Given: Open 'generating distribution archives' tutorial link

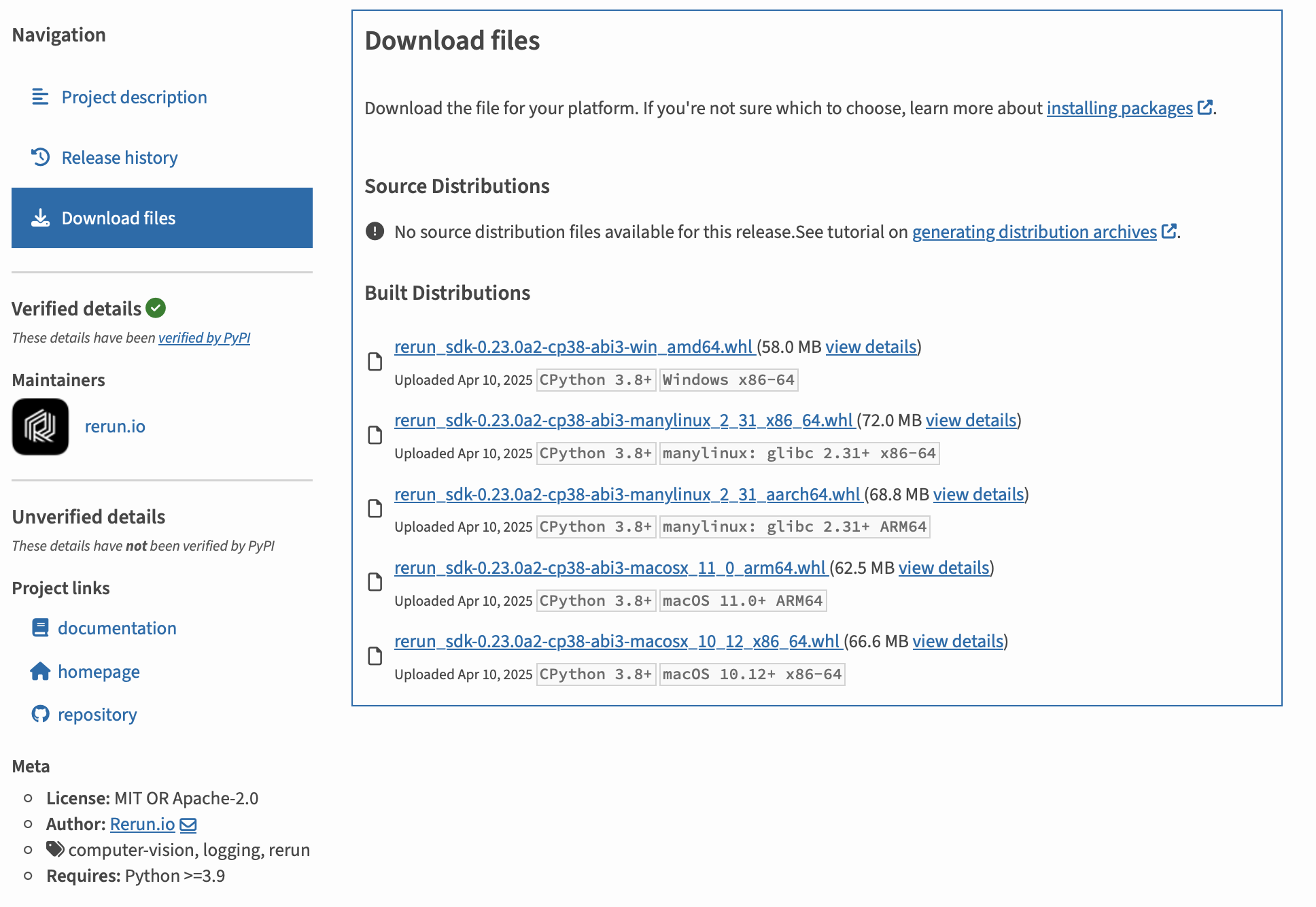Looking at the screenshot, I should click(x=1034, y=232).
